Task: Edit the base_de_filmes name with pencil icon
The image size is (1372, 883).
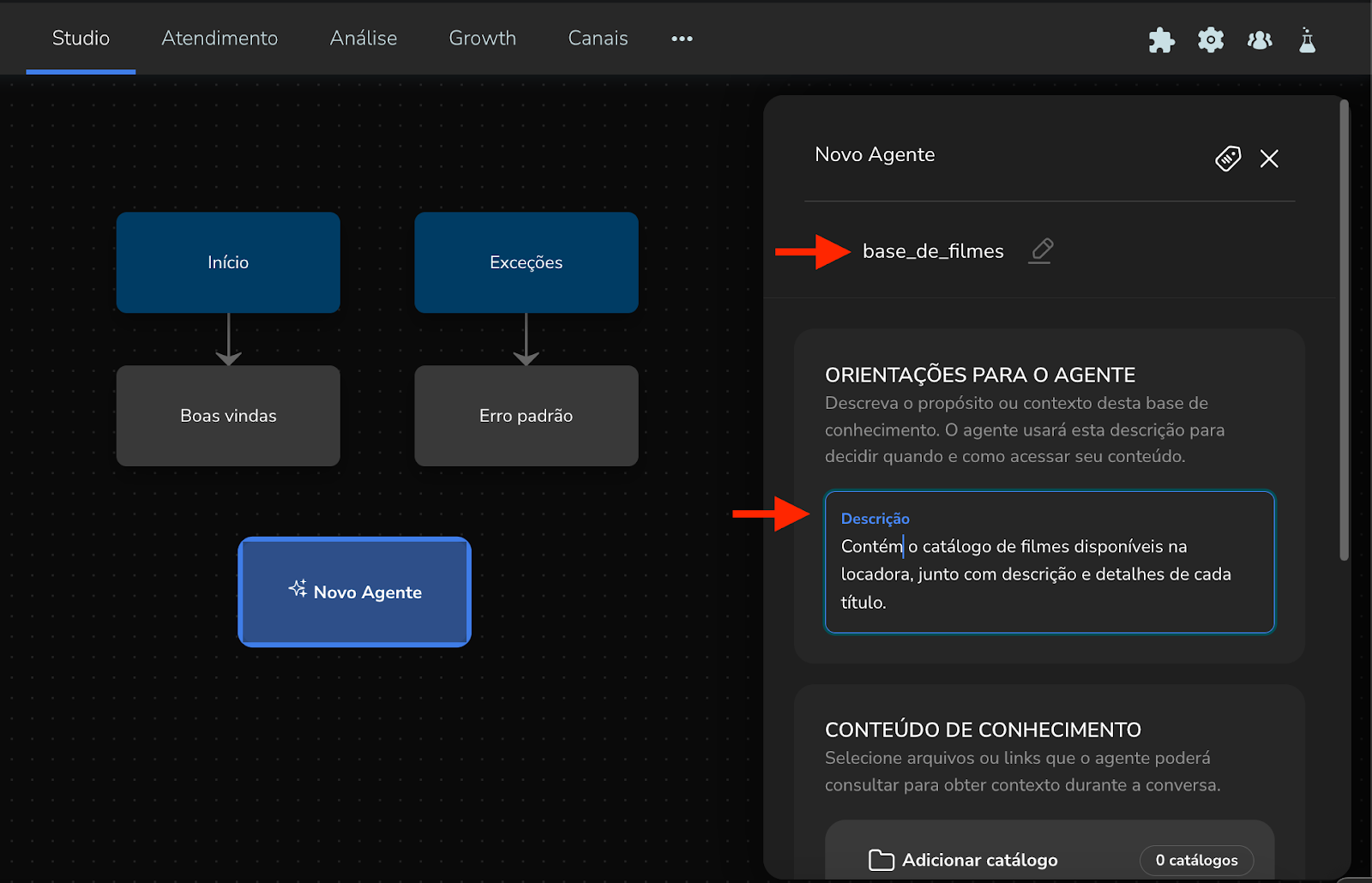Action: (1041, 250)
